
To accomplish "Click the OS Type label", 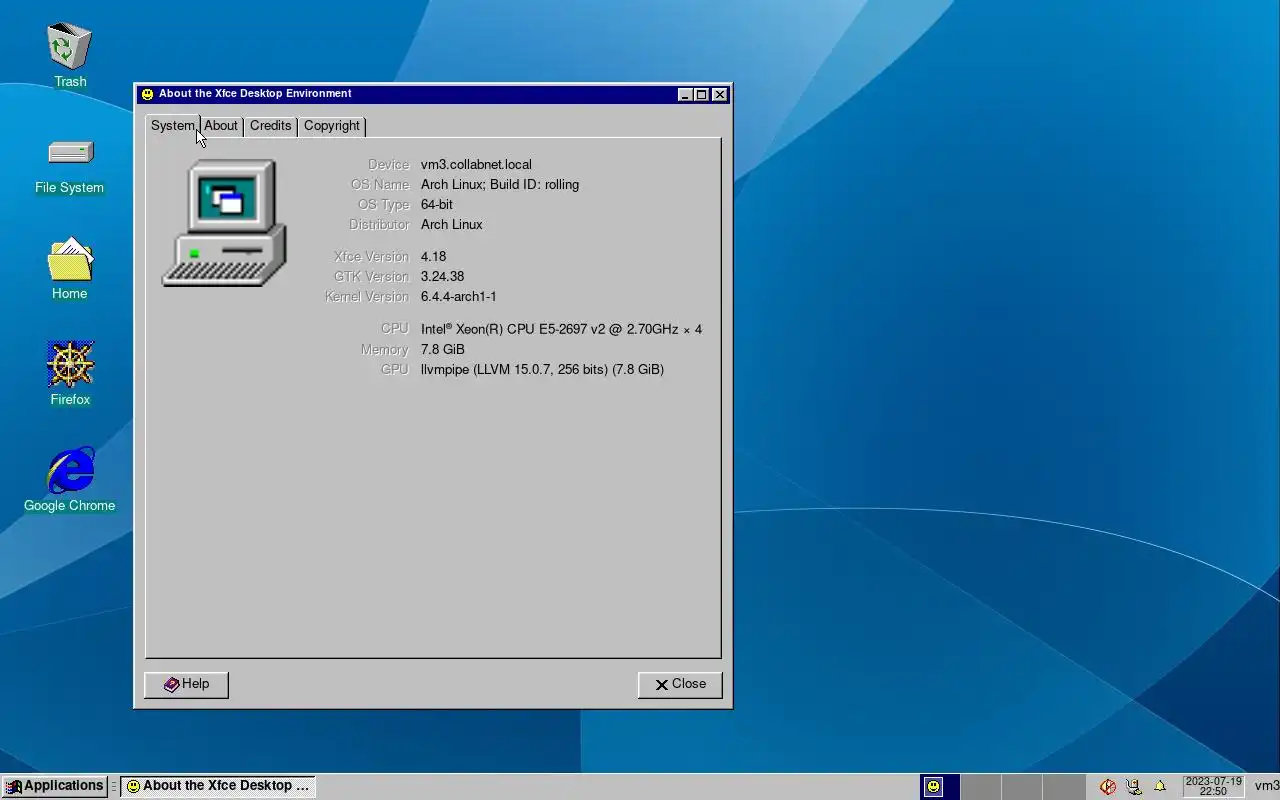I will coord(384,204).
